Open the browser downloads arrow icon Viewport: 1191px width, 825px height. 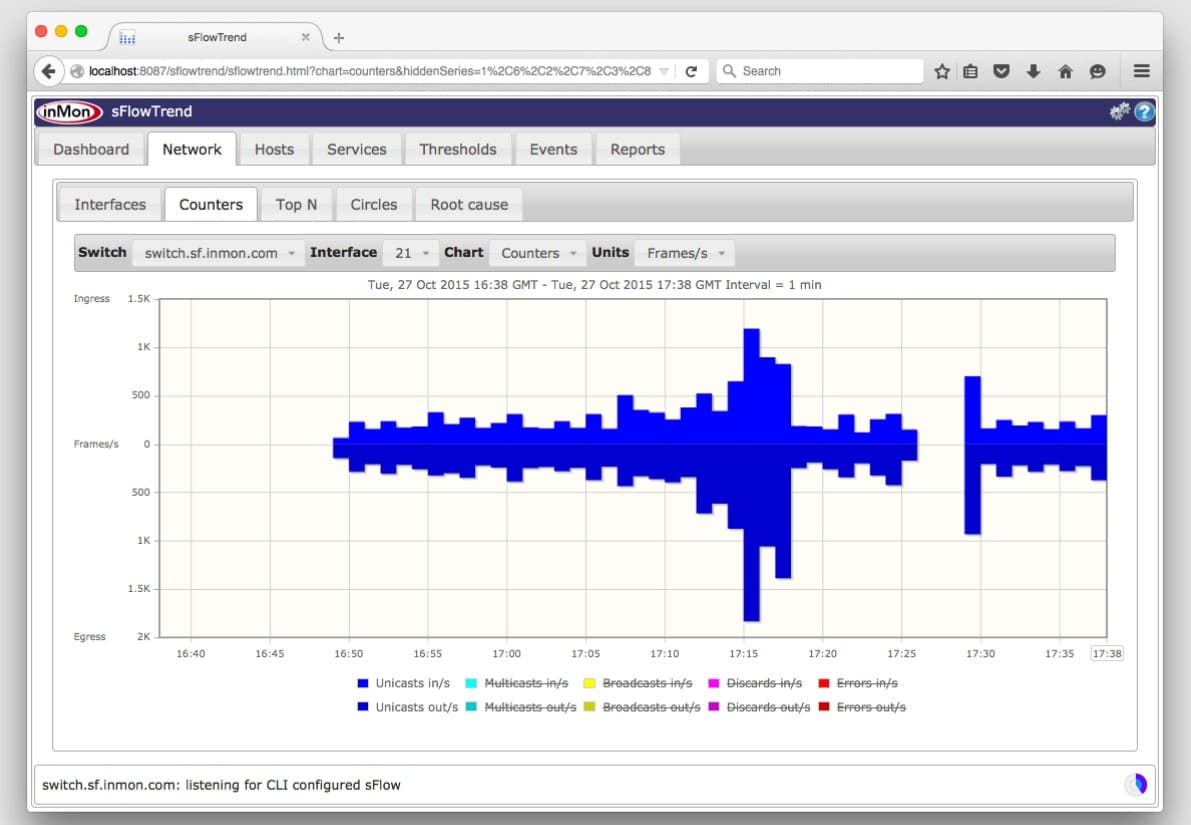[1033, 71]
